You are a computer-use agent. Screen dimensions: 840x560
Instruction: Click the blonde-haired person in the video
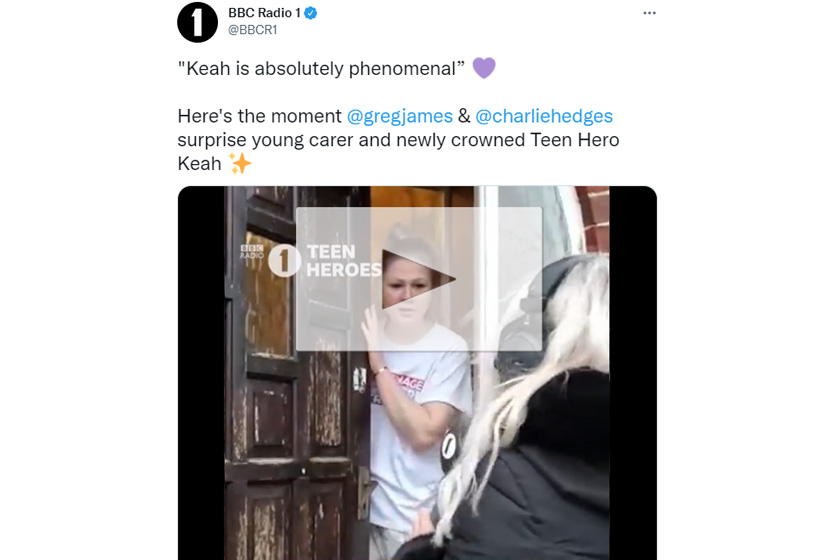click(x=560, y=400)
